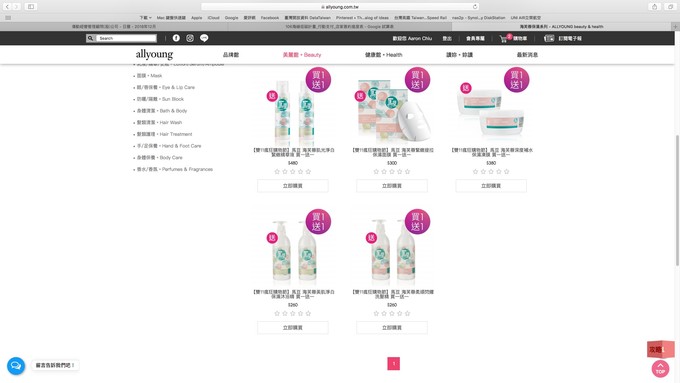Open the Health navigation menu

pyautogui.click(x=383, y=55)
